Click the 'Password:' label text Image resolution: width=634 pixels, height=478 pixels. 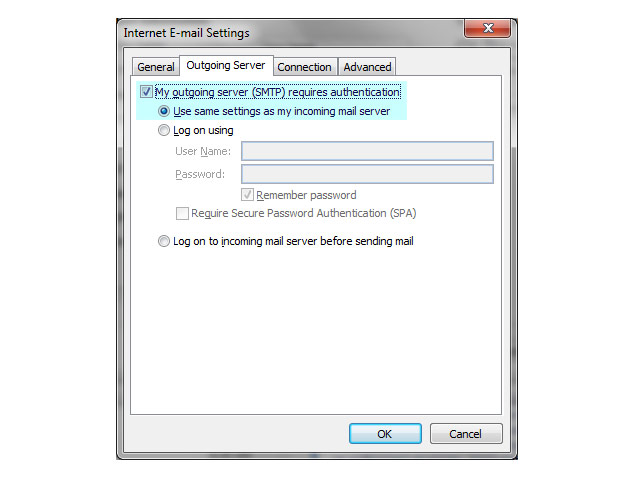(x=200, y=174)
